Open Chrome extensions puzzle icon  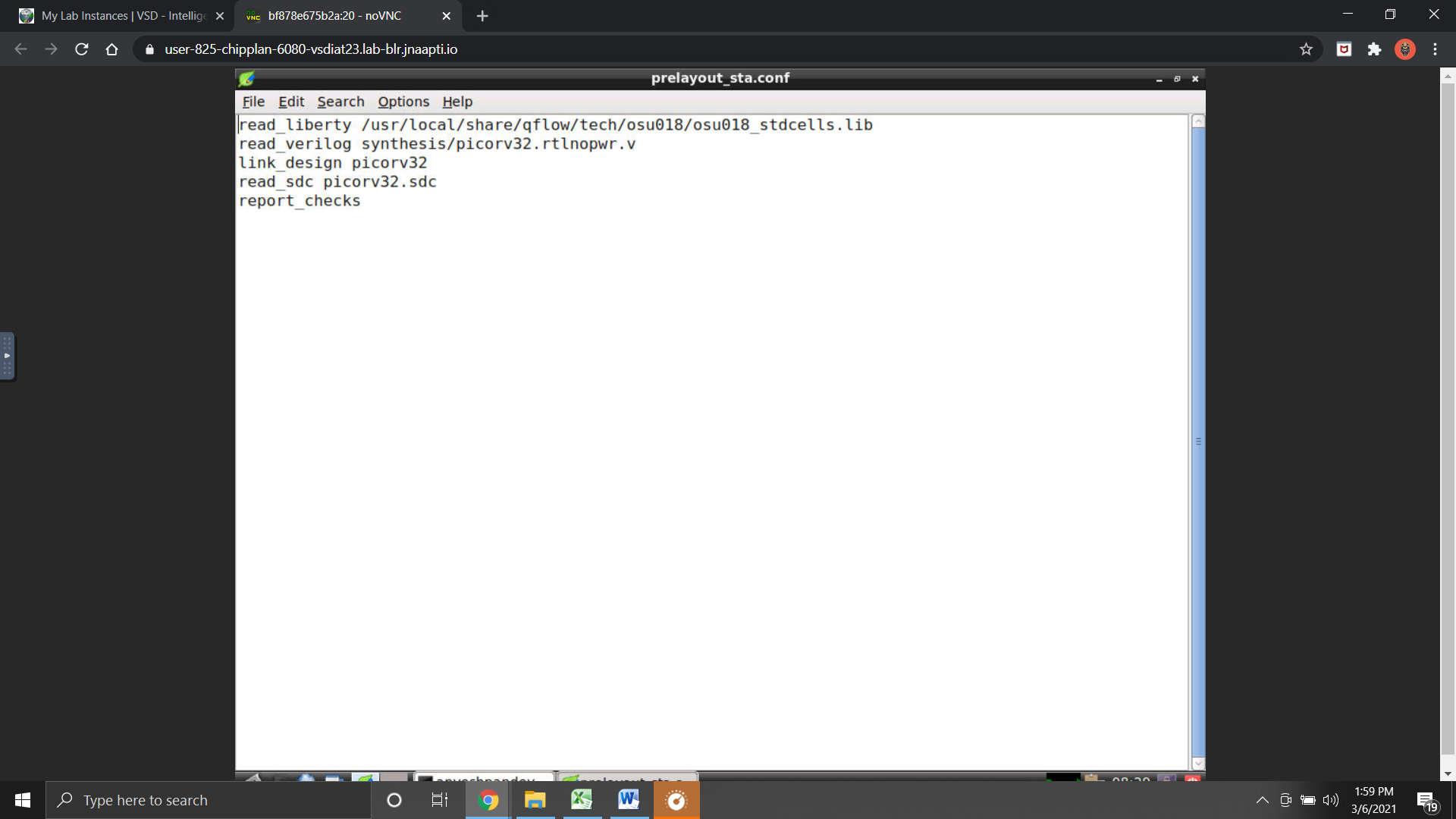click(1374, 49)
